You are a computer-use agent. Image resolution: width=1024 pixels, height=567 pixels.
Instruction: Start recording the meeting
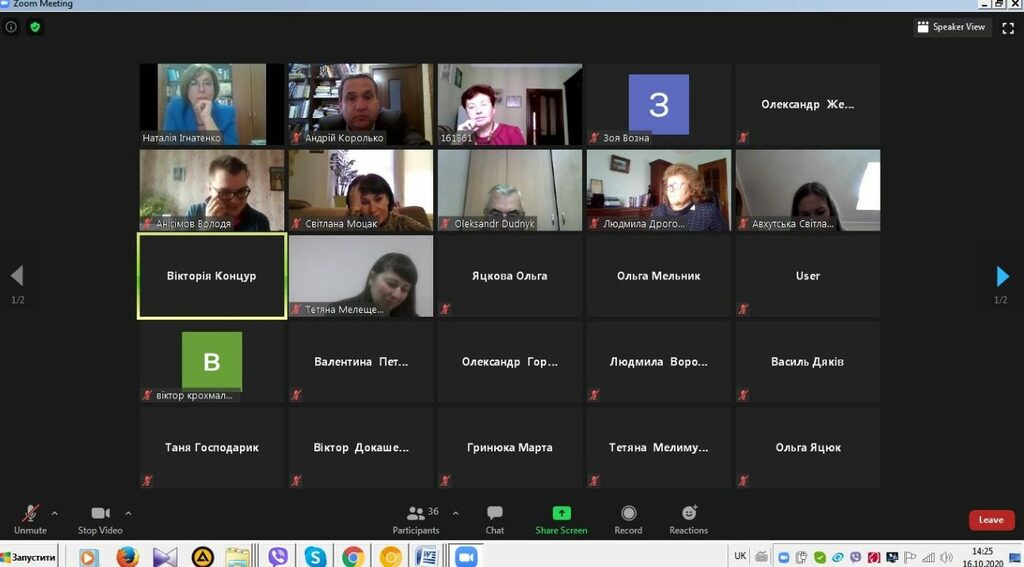[628, 517]
